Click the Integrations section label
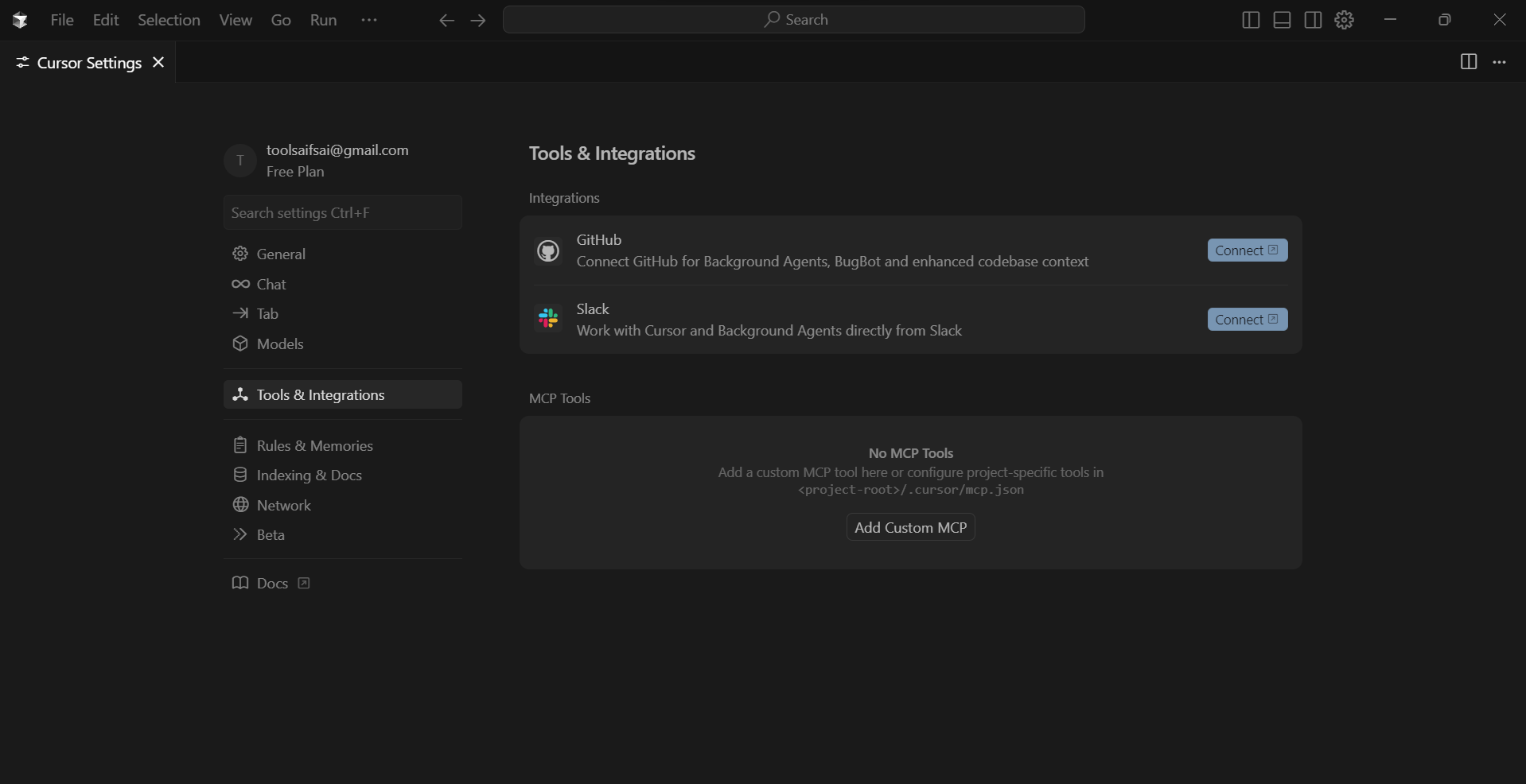Screen dimensions: 1526x784 coord(564,198)
